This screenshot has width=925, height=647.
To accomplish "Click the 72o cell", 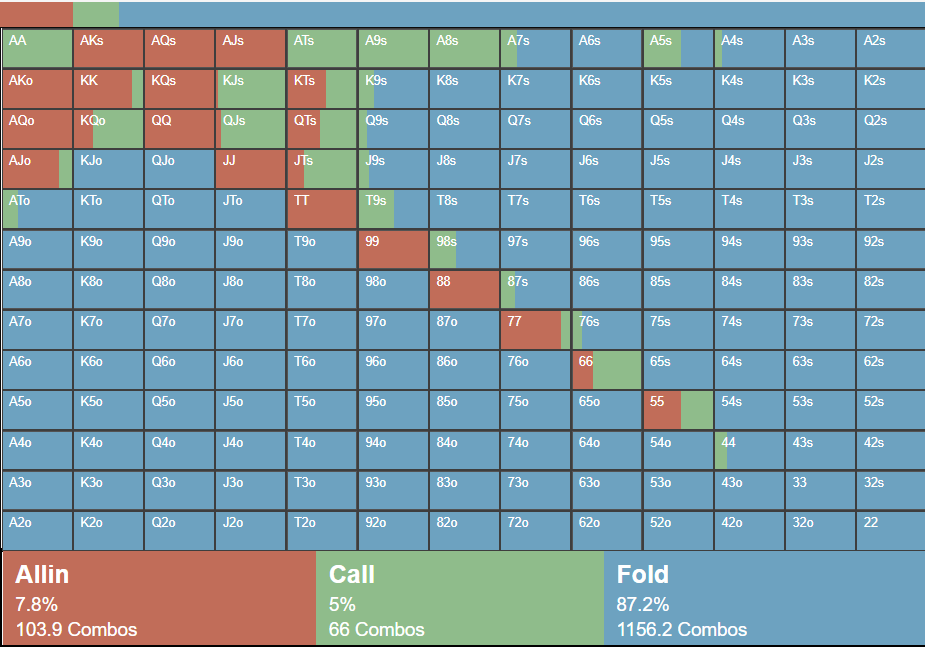I will pos(535,531).
